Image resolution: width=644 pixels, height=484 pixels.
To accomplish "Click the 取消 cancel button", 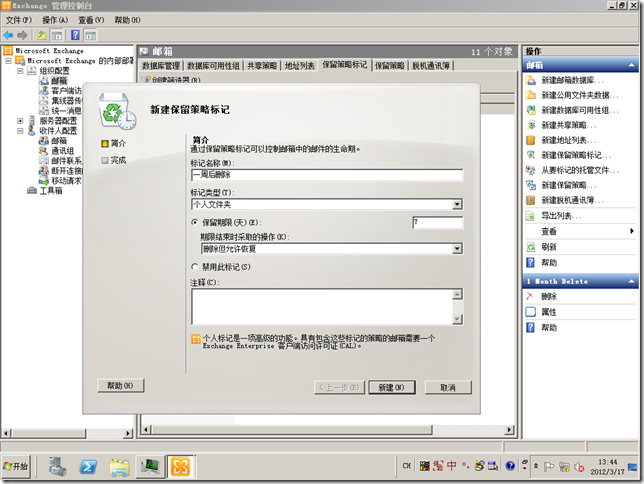I will tap(441, 387).
